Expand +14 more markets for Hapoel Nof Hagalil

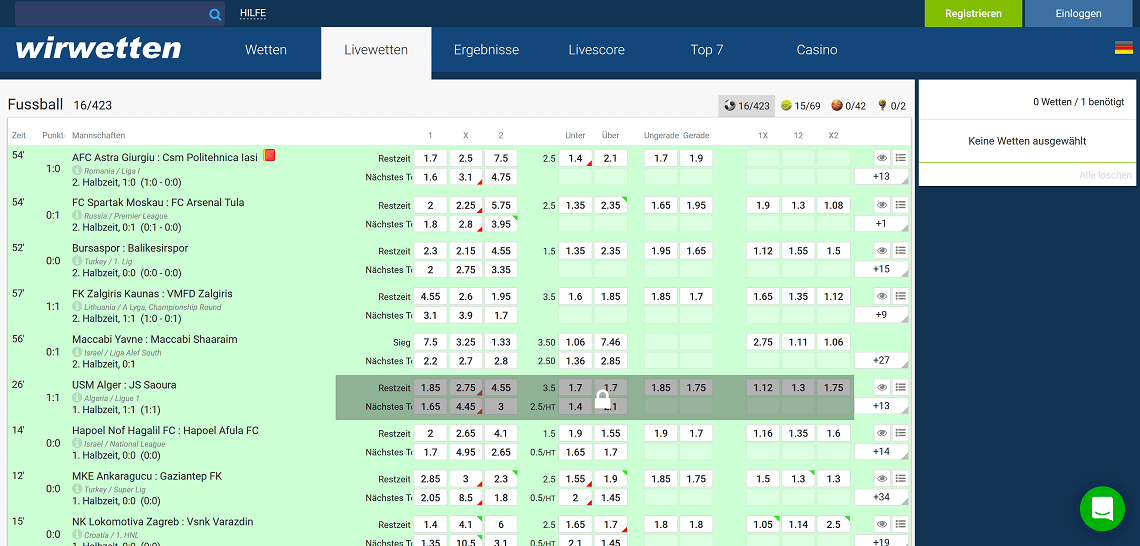click(x=881, y=451)
